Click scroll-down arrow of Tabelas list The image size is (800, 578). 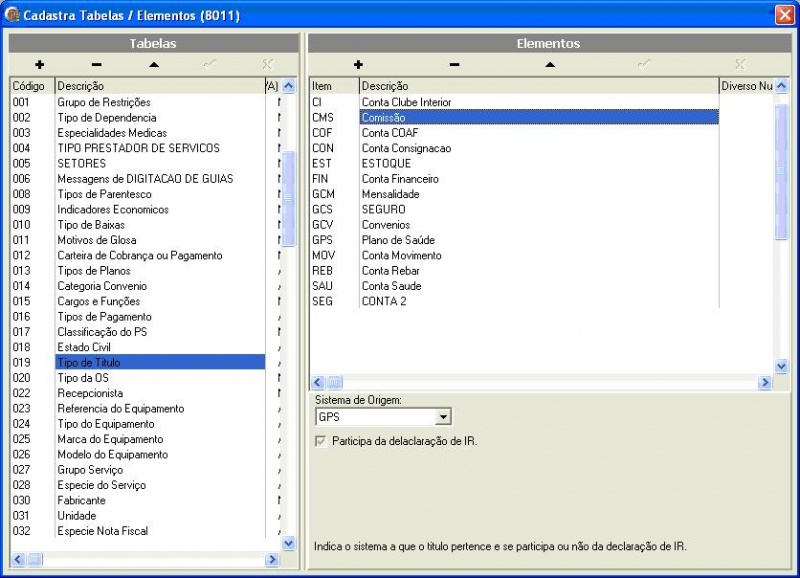coord(288,543)
